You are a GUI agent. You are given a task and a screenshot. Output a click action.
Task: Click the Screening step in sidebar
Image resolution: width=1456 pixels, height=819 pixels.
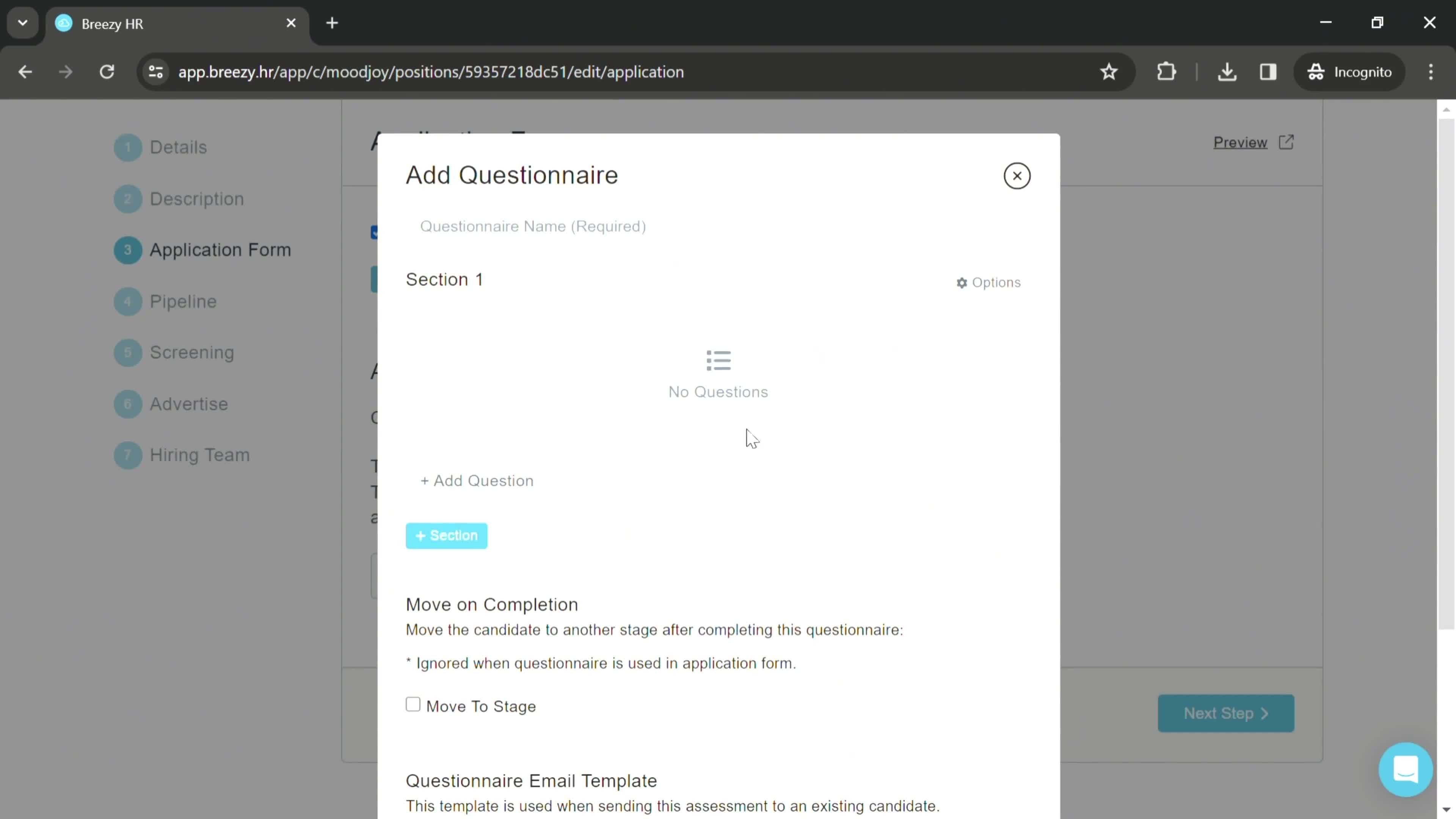tap(192, 352)
